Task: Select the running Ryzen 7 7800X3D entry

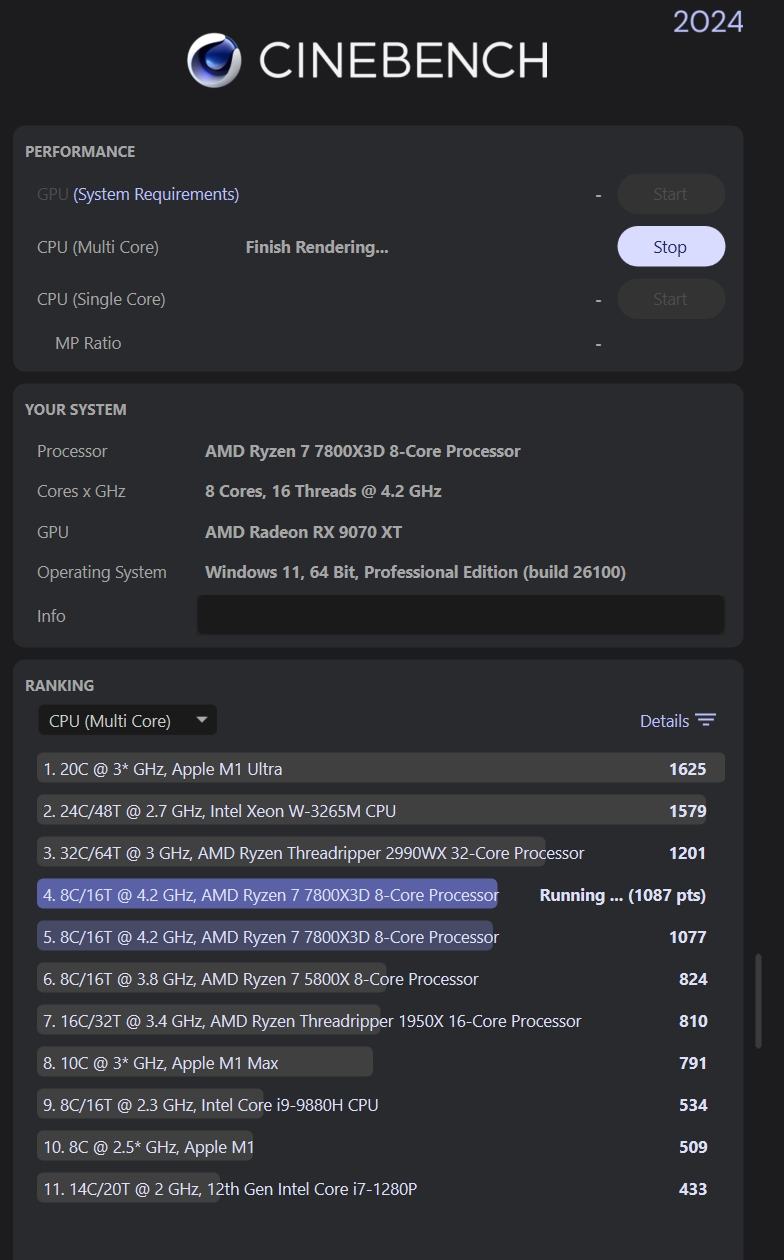Action: coord(372,895)
